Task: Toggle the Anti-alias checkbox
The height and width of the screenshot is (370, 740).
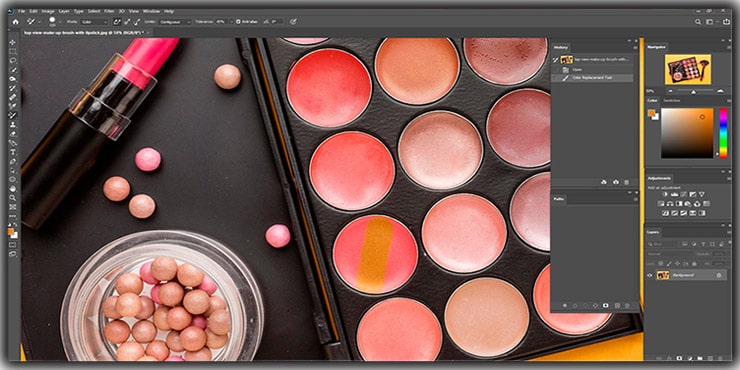Action: coord(238,22)
